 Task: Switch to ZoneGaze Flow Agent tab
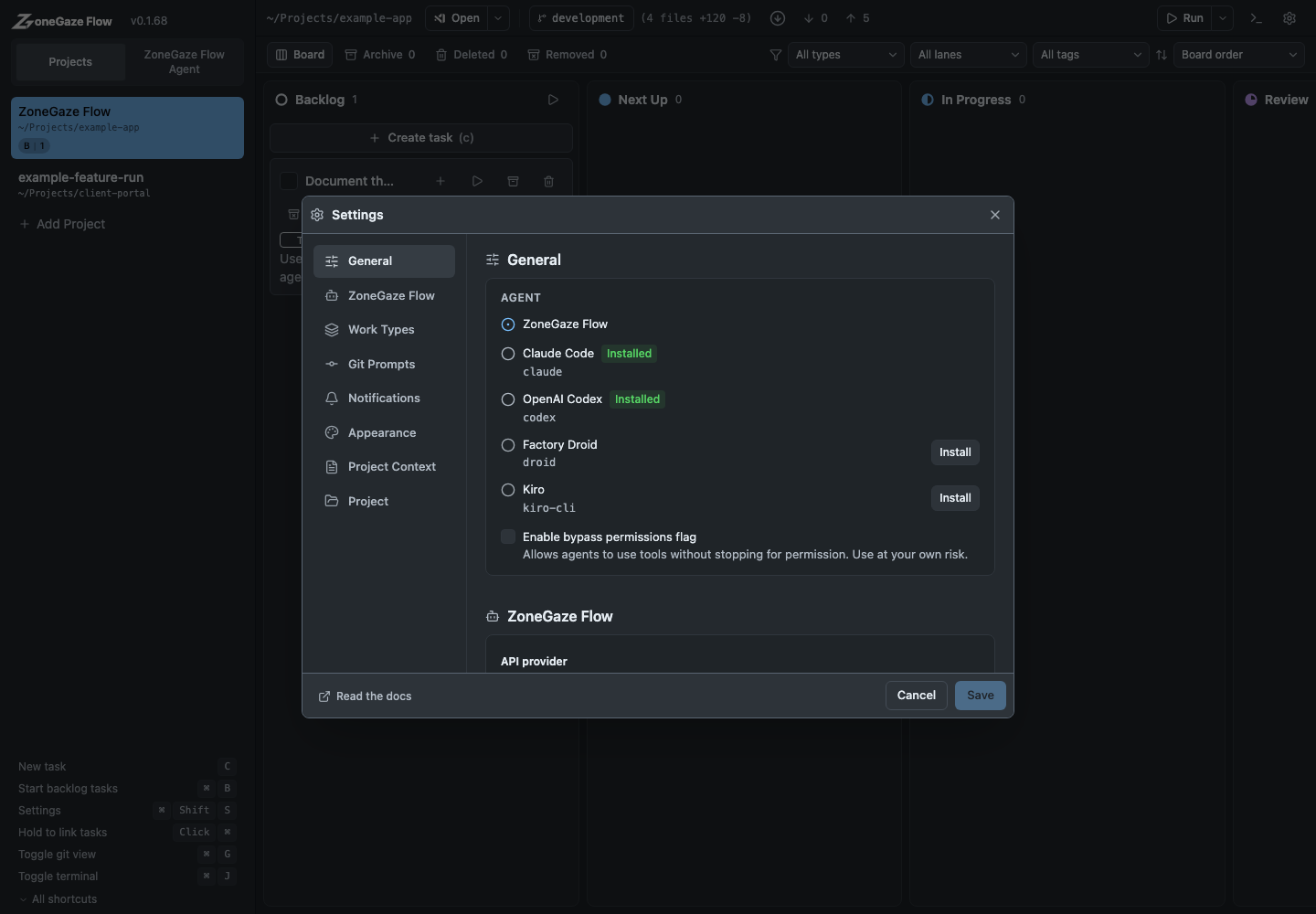[184, 62]
